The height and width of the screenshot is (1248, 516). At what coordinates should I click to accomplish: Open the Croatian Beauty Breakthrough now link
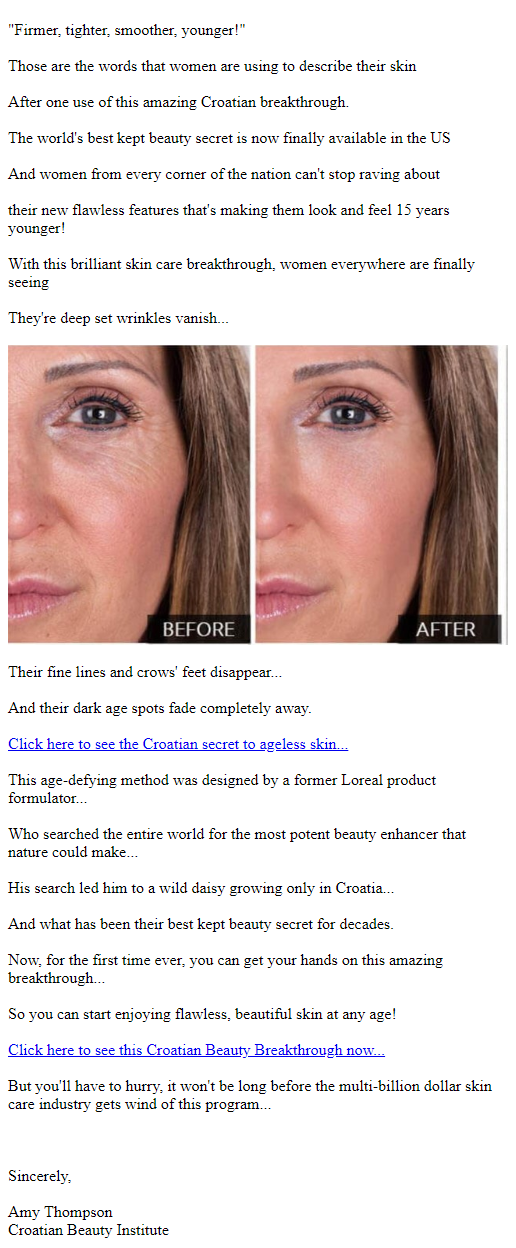[x=196, y=1050]
